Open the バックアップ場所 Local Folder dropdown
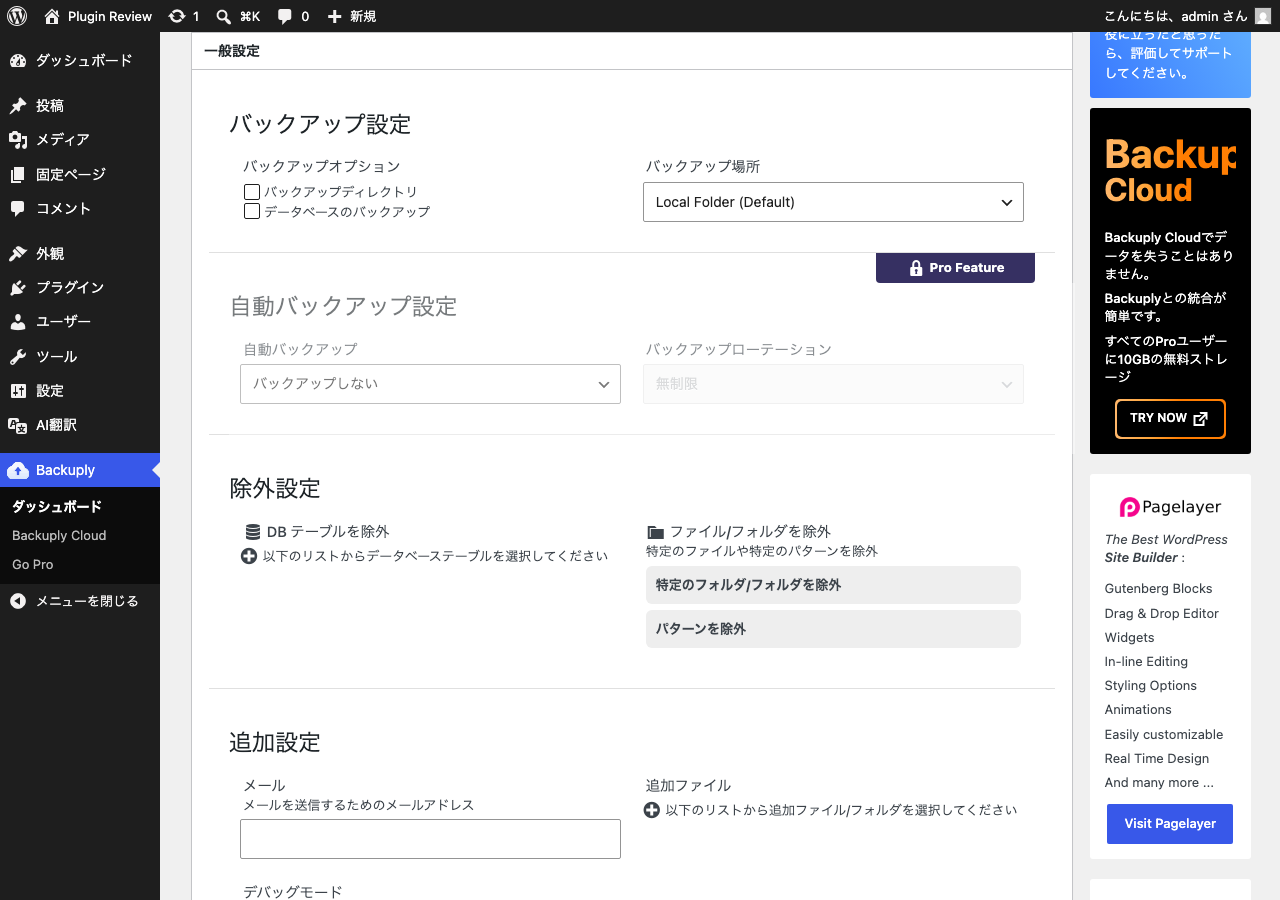The width and height of the screenshot is (1280, 900). coord(833,202)
